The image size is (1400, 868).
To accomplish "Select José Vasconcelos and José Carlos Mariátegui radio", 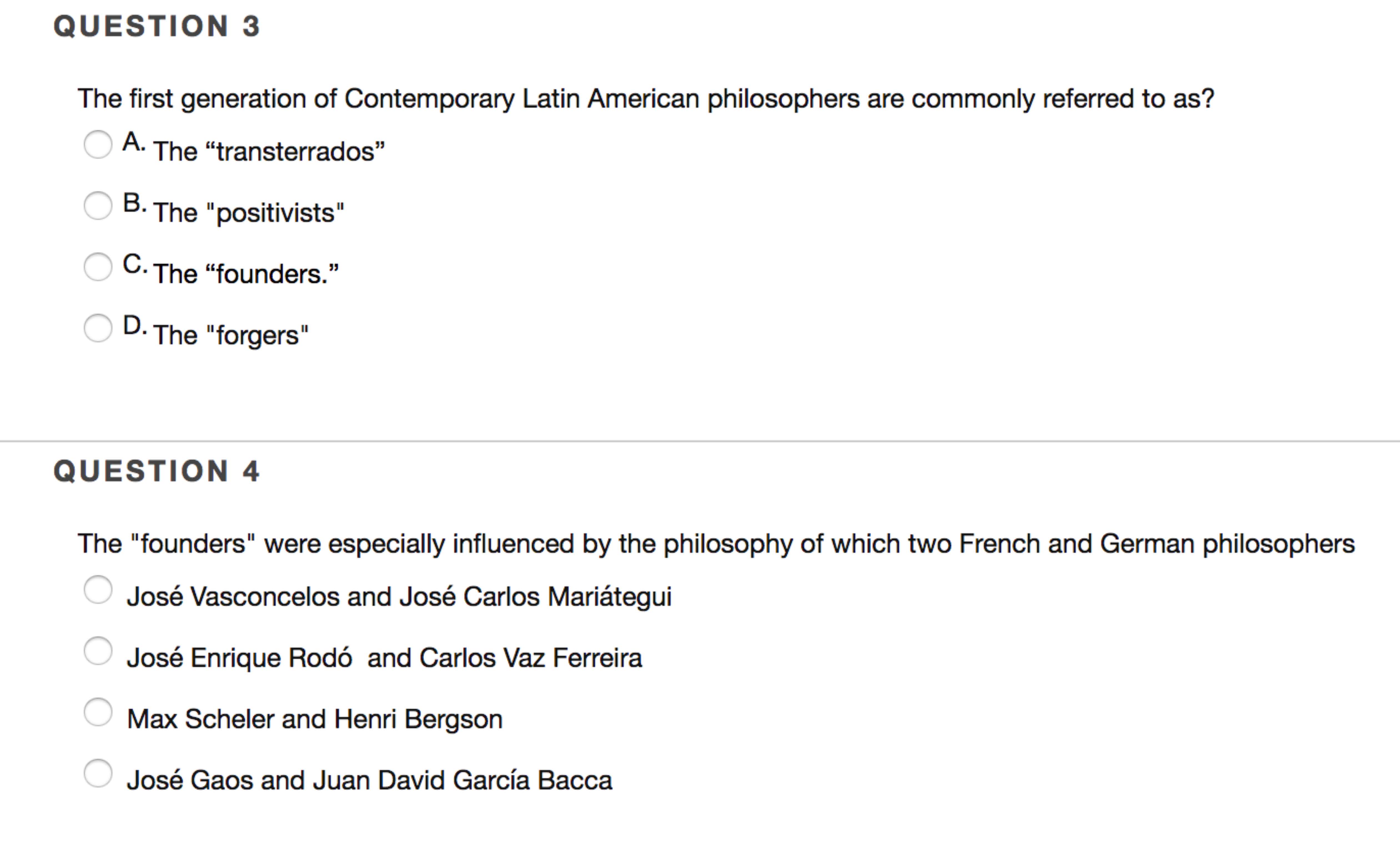I will [x=98, y=590].
